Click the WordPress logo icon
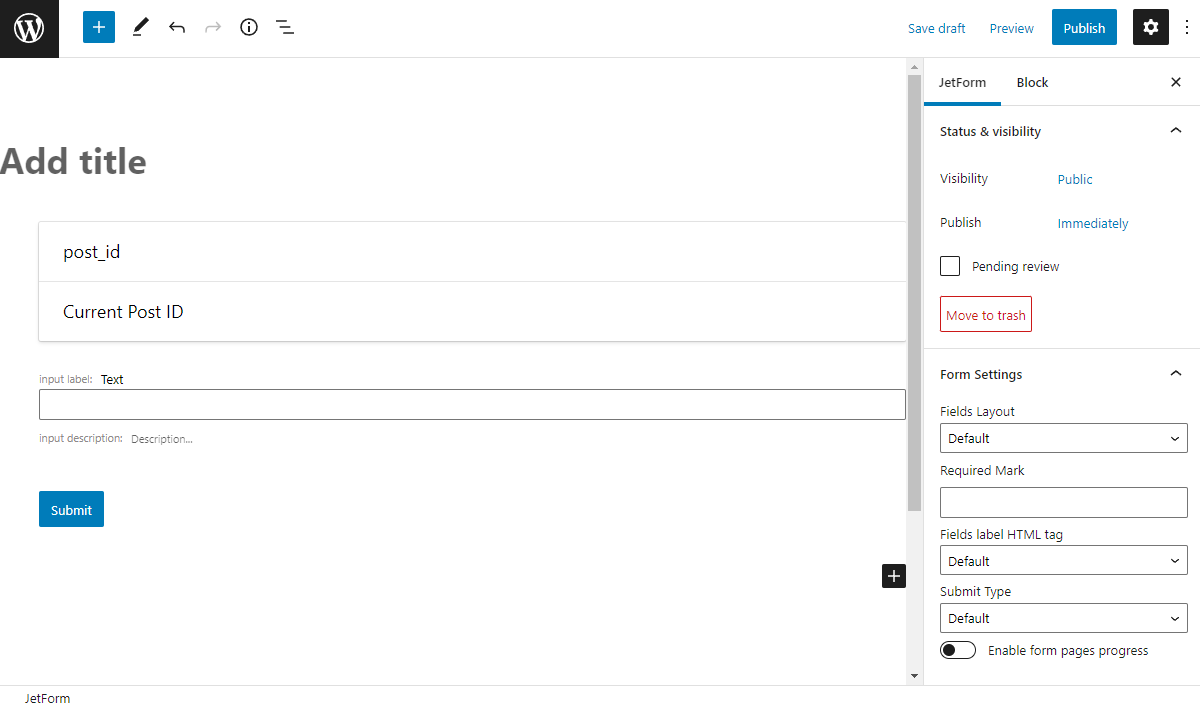 [28, 27]
